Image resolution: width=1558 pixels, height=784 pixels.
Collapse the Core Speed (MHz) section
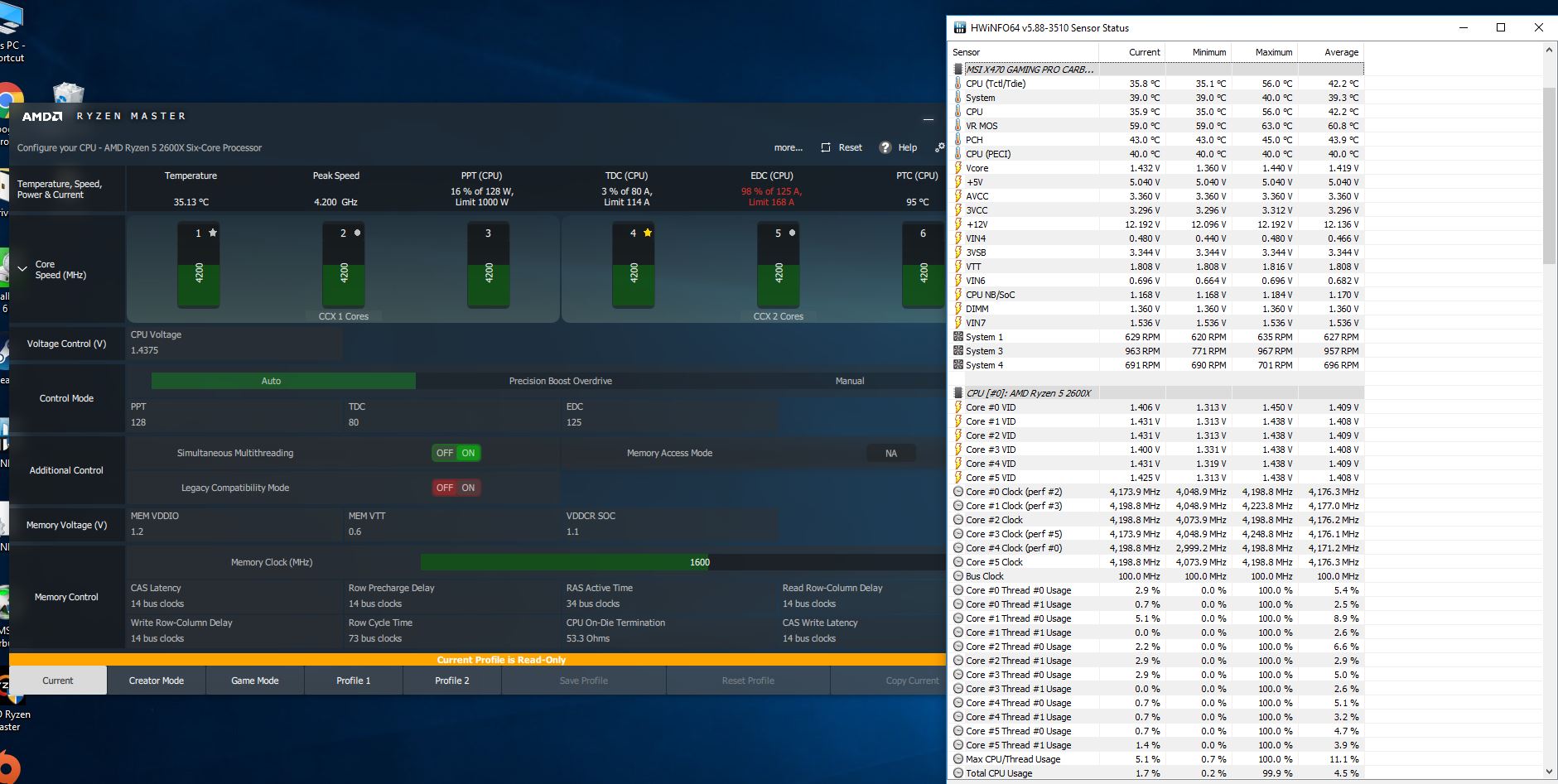point(22,269)
